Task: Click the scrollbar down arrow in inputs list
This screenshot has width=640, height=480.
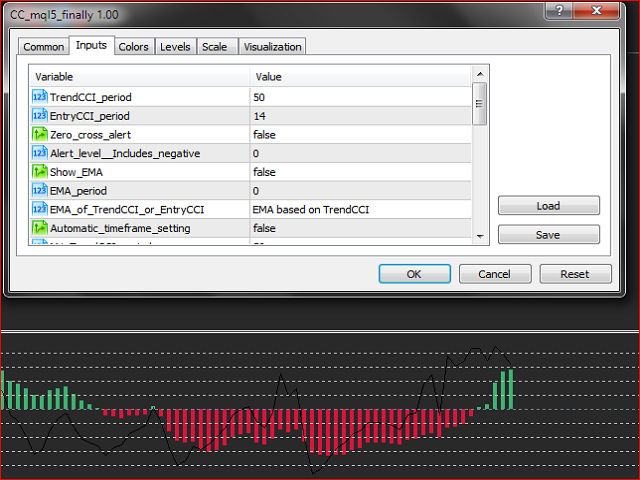Action: (x=480, y=235)
